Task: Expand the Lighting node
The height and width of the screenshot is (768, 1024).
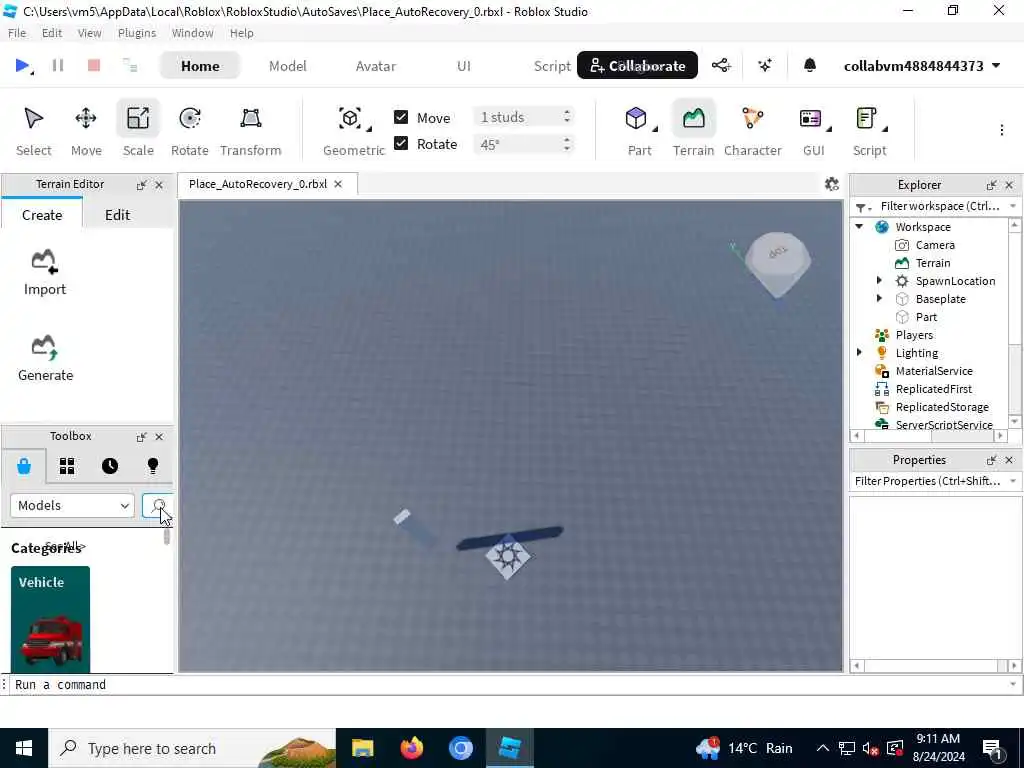Action: [859, 353]
